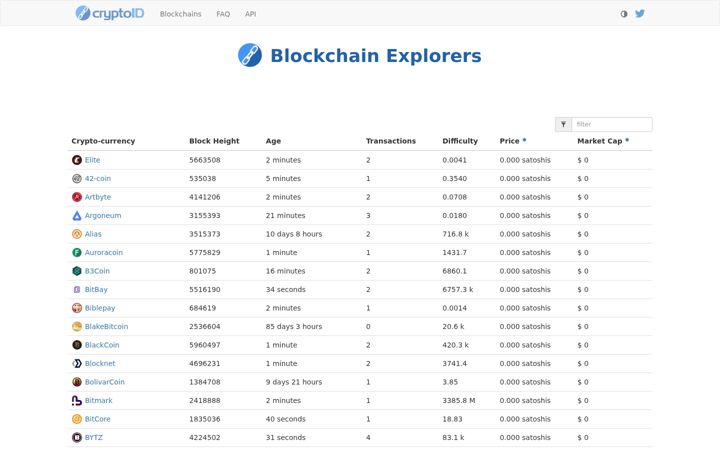Open the Biblepay explorer link

pyautogui.click(x=100, y=308)
